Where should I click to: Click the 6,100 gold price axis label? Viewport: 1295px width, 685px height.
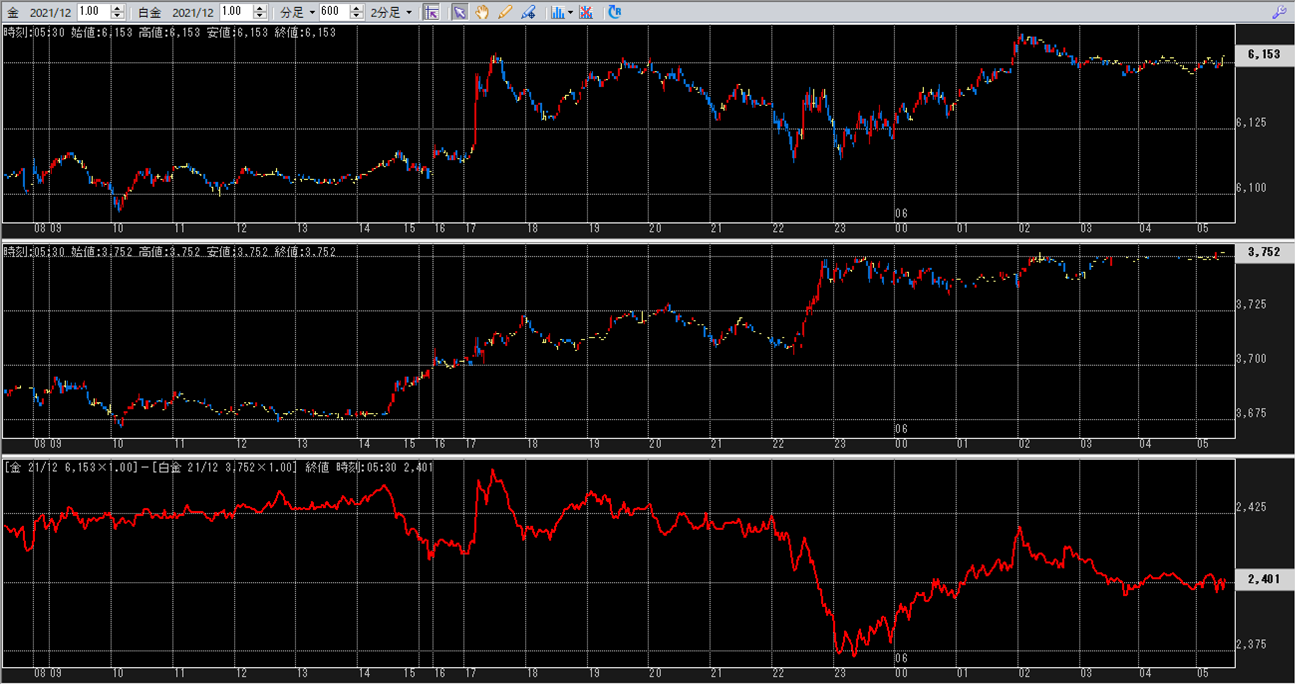(1251, 188)
